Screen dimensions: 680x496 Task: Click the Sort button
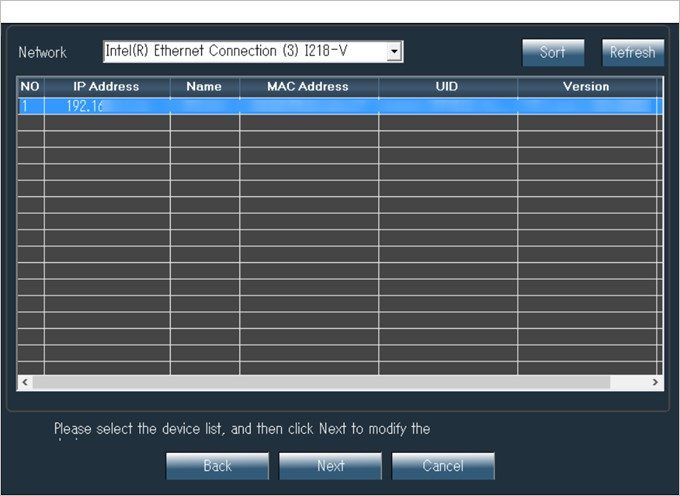(x=552, y=52)
